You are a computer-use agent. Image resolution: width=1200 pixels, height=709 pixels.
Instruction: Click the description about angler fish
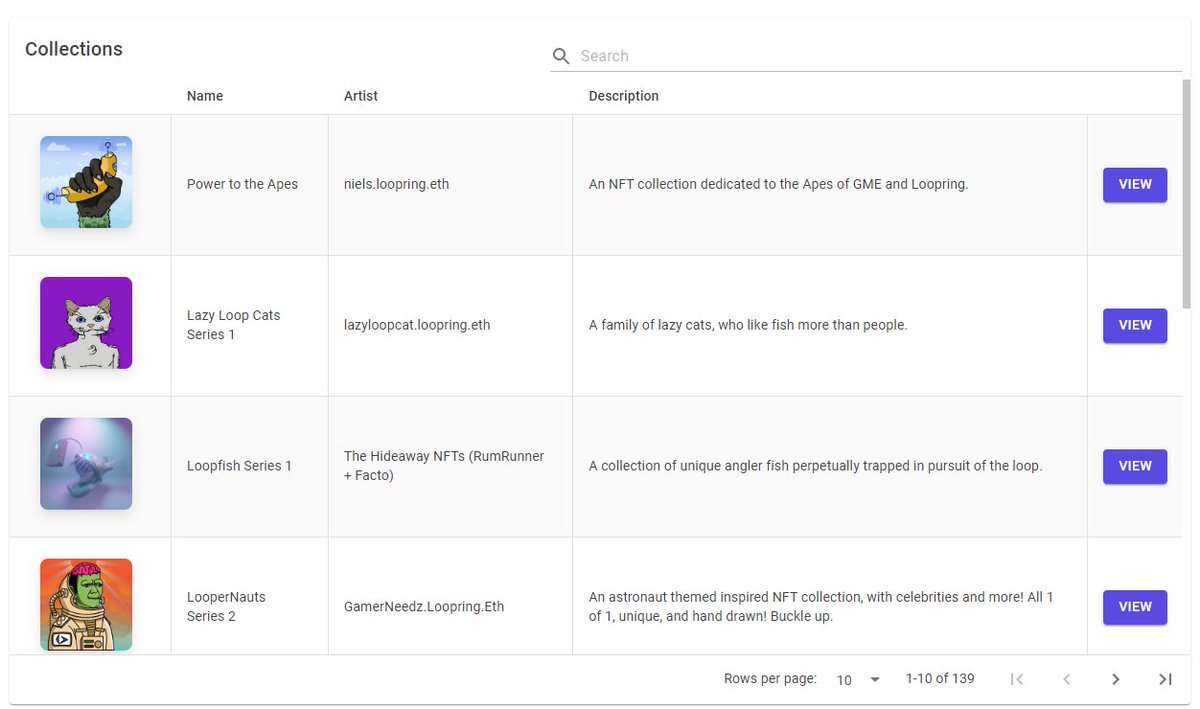click(816, 466)
